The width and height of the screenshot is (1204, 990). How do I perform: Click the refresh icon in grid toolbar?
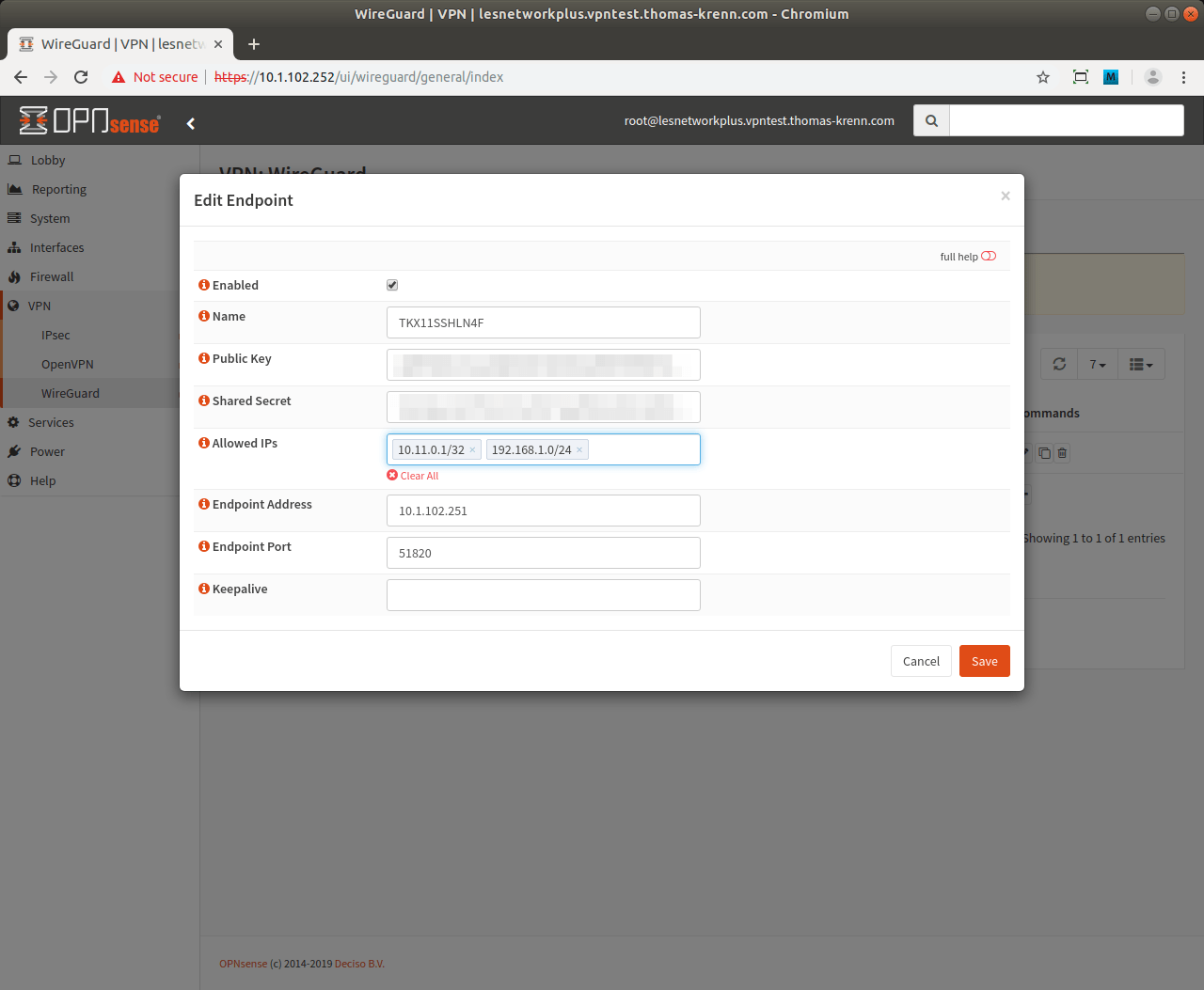click(x=1059, y=364)
